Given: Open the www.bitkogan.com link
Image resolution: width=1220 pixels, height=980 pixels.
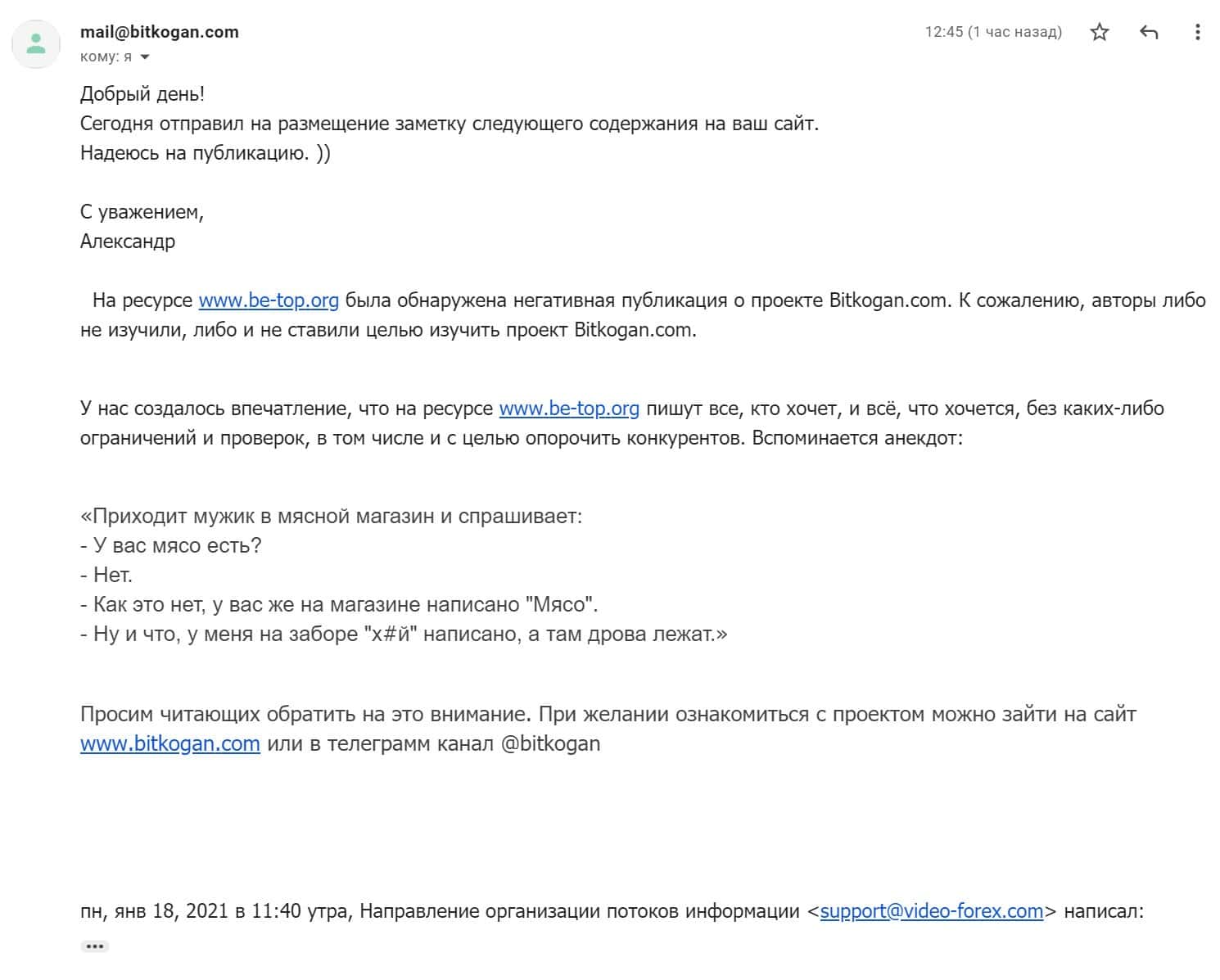Looking at the screenshot, I should [170, 744].
